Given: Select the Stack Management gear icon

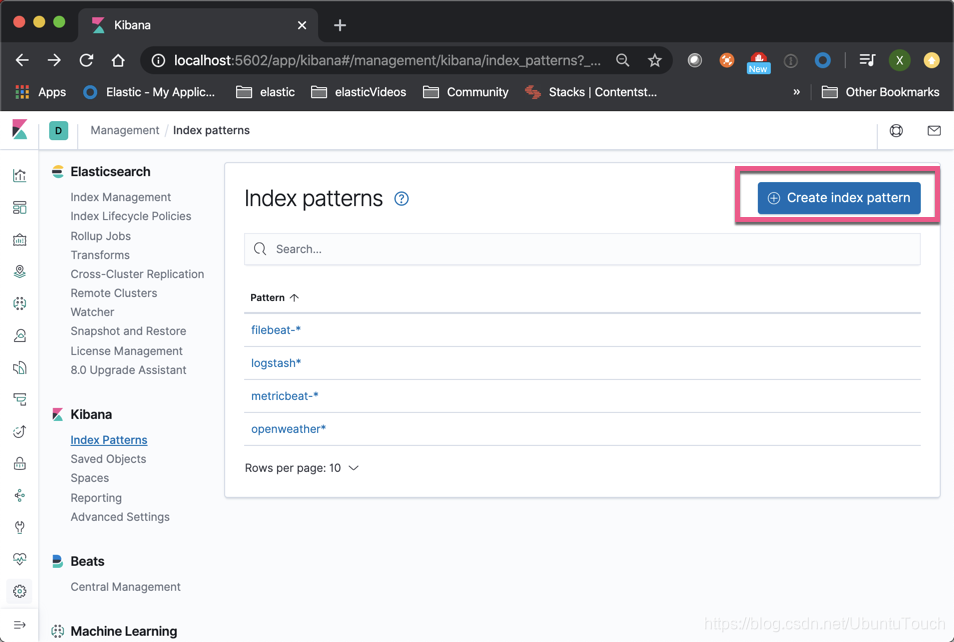Looking at the screenshot, I should tap(19, 591).
